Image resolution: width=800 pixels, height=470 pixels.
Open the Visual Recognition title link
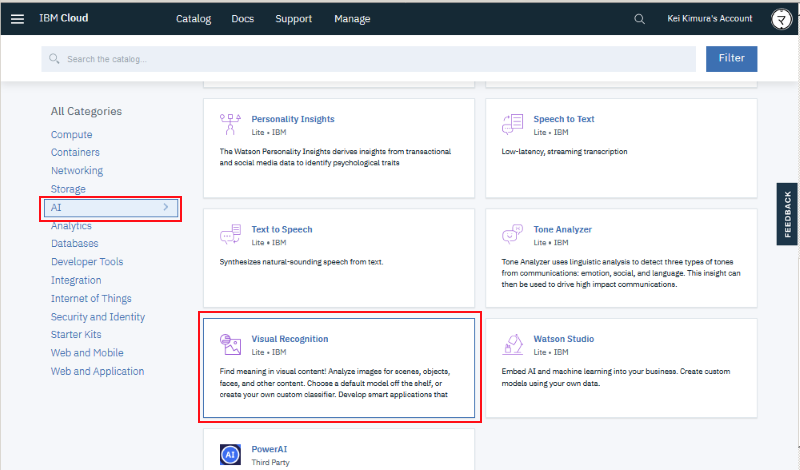pyautogui.click(x=290, y=339)
